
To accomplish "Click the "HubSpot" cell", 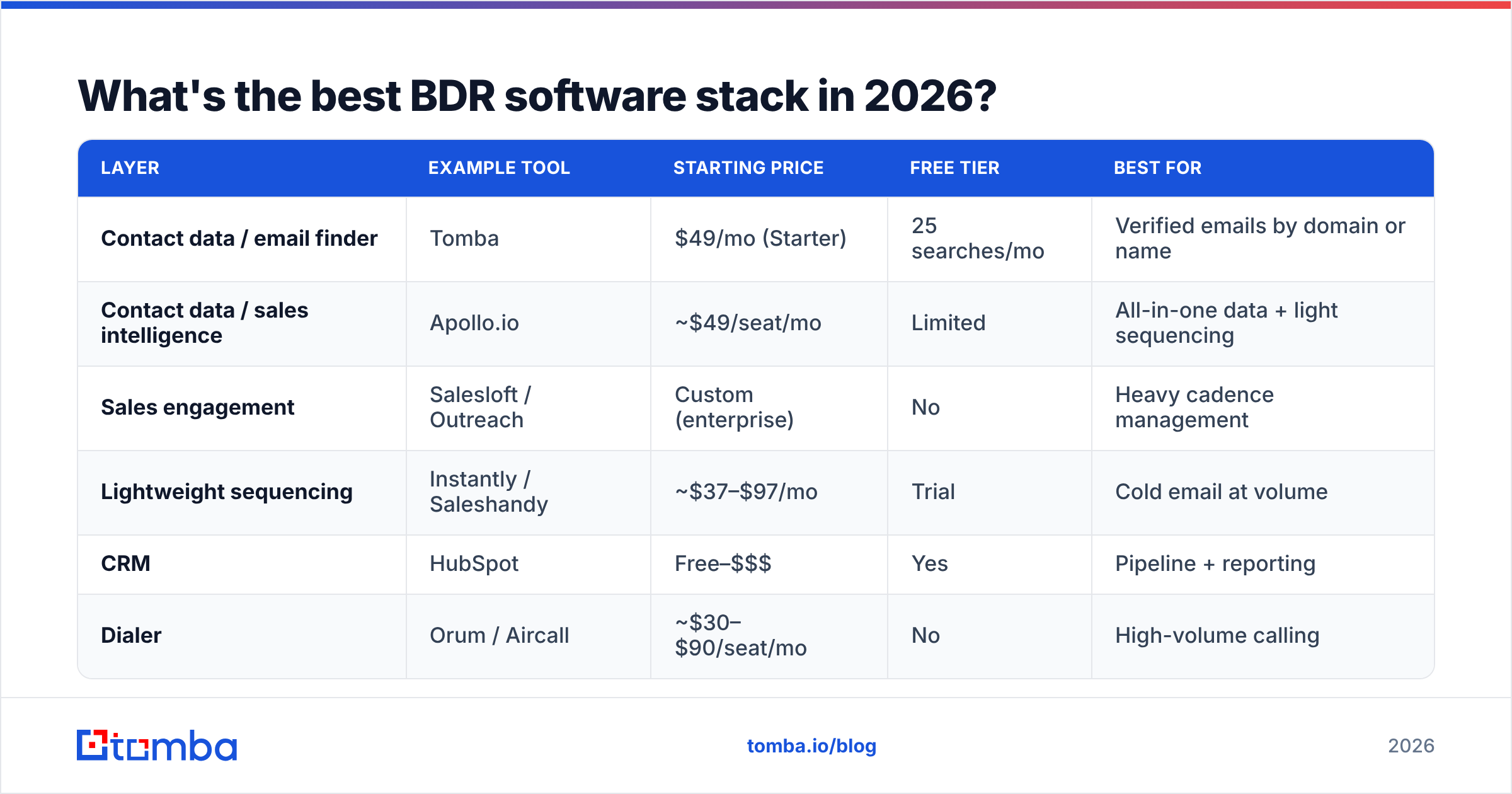I will tap(529, 564).
